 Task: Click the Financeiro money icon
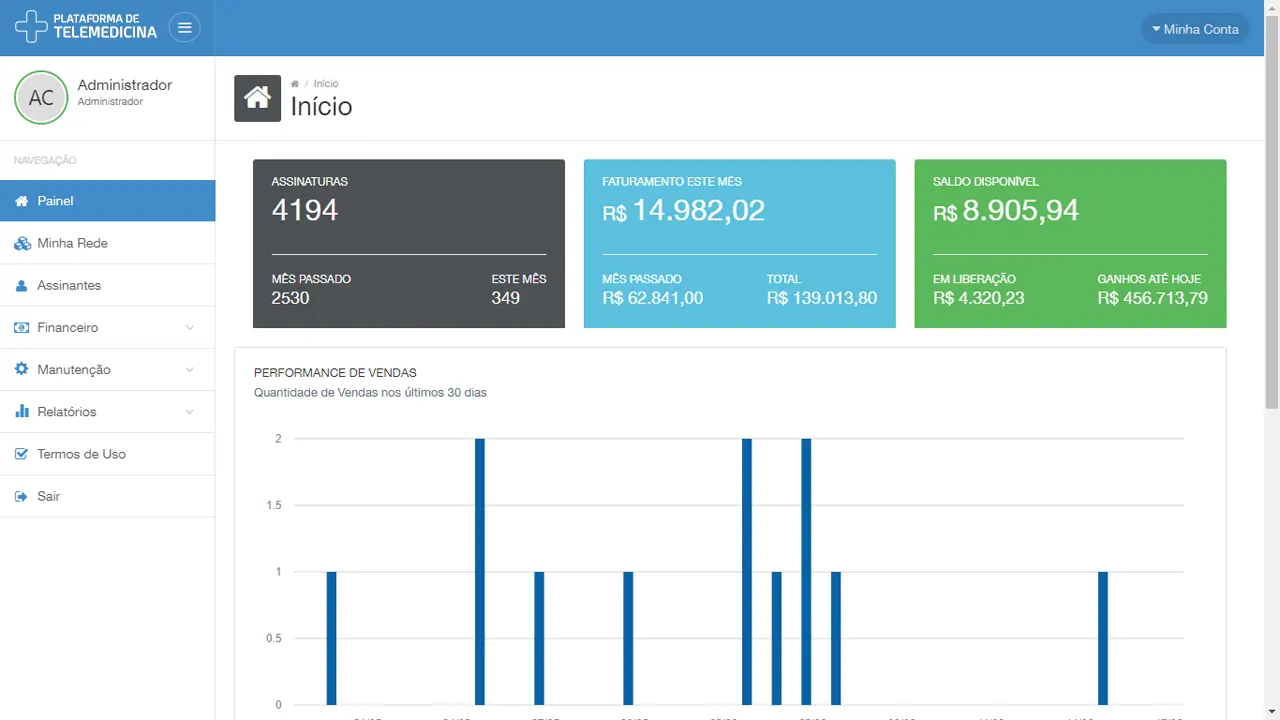22,327
